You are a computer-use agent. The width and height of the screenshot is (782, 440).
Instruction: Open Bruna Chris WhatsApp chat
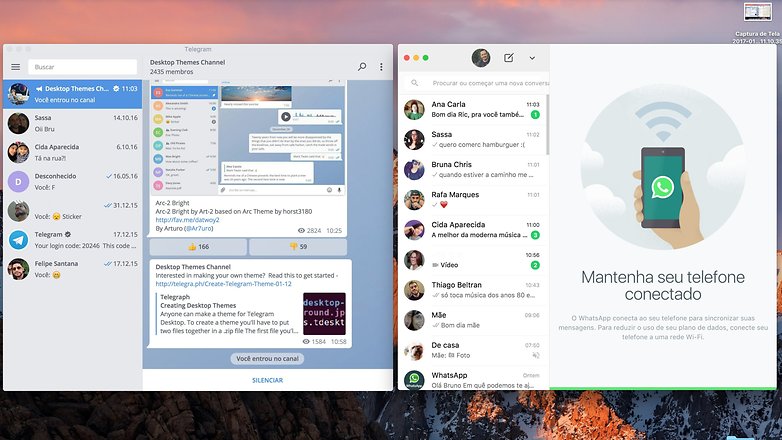pos(473,170)
